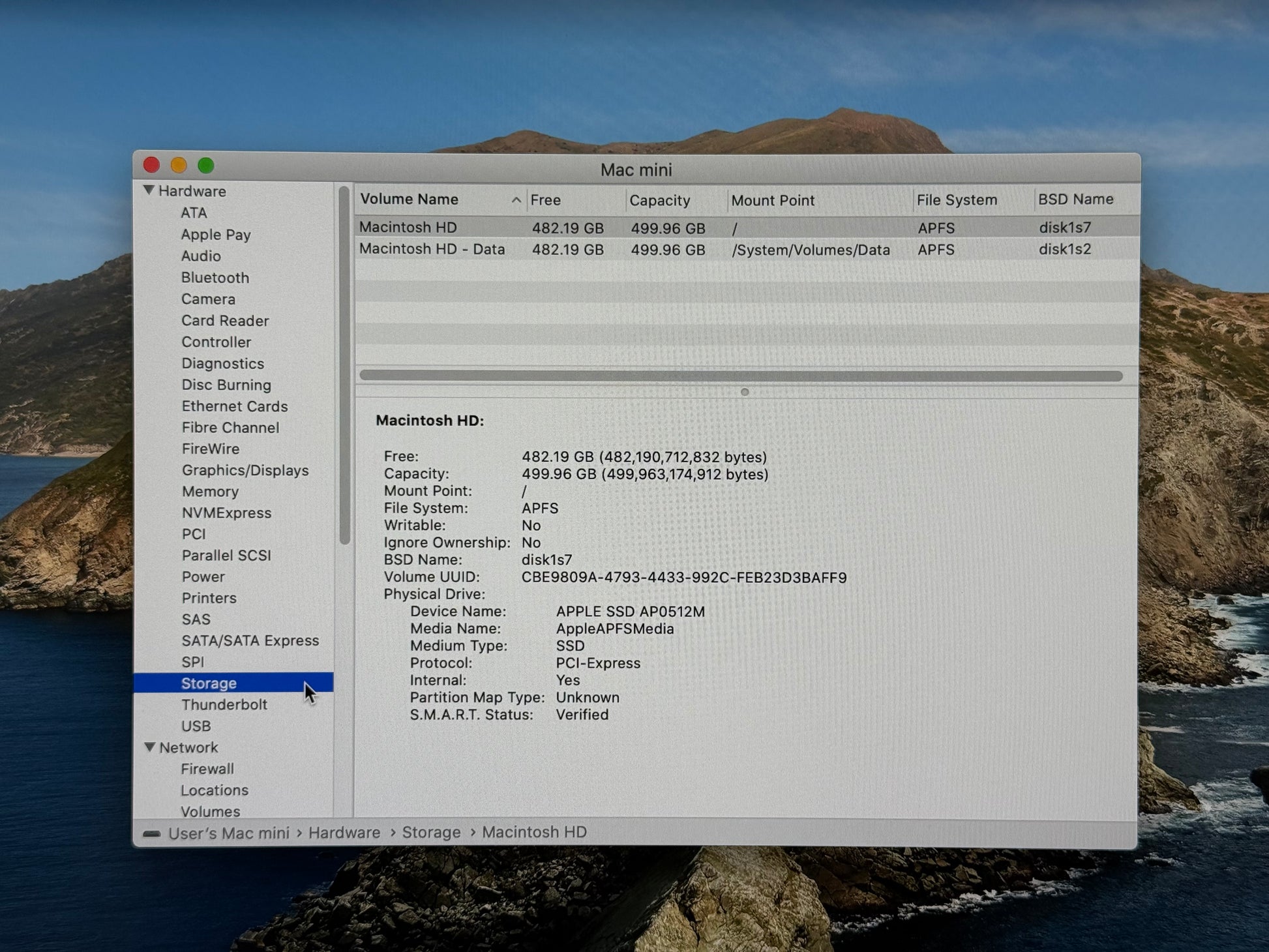Image resolution: width=1269 pixels, height=952 pixels.
Task: Click the horizontal scrollbar in volume table
Action: (740, 376)
